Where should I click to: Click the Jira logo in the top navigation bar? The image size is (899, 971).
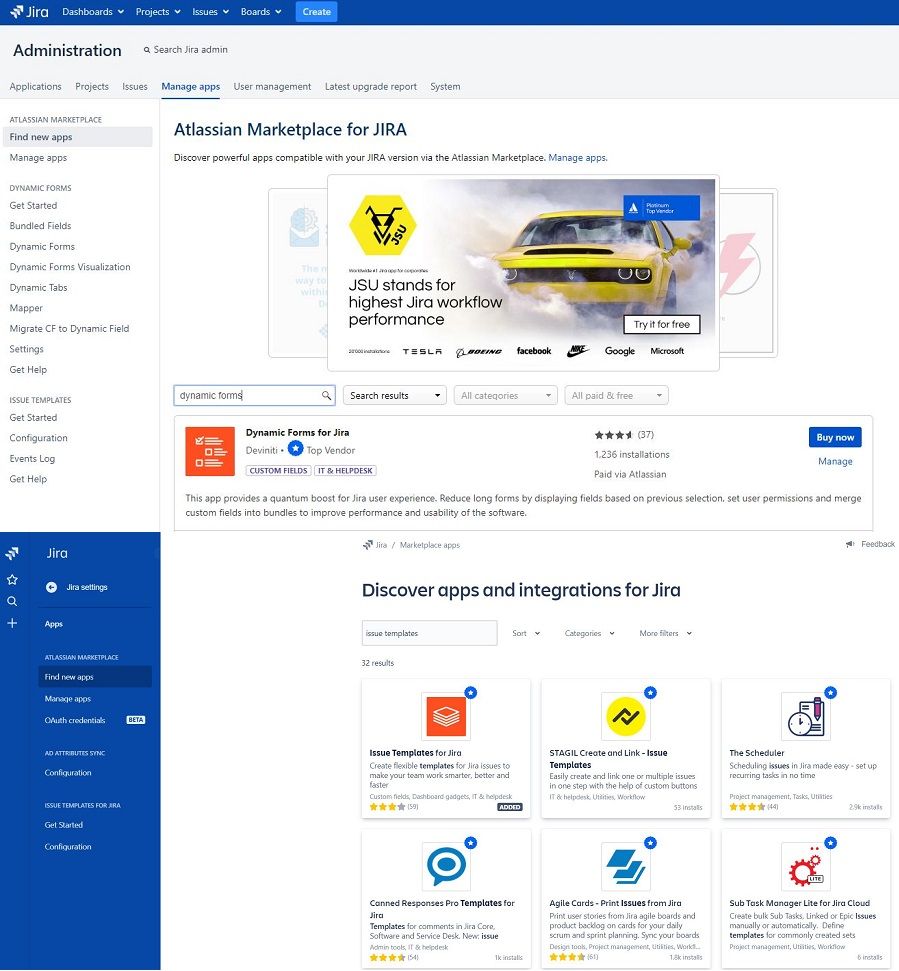[29, 12]
